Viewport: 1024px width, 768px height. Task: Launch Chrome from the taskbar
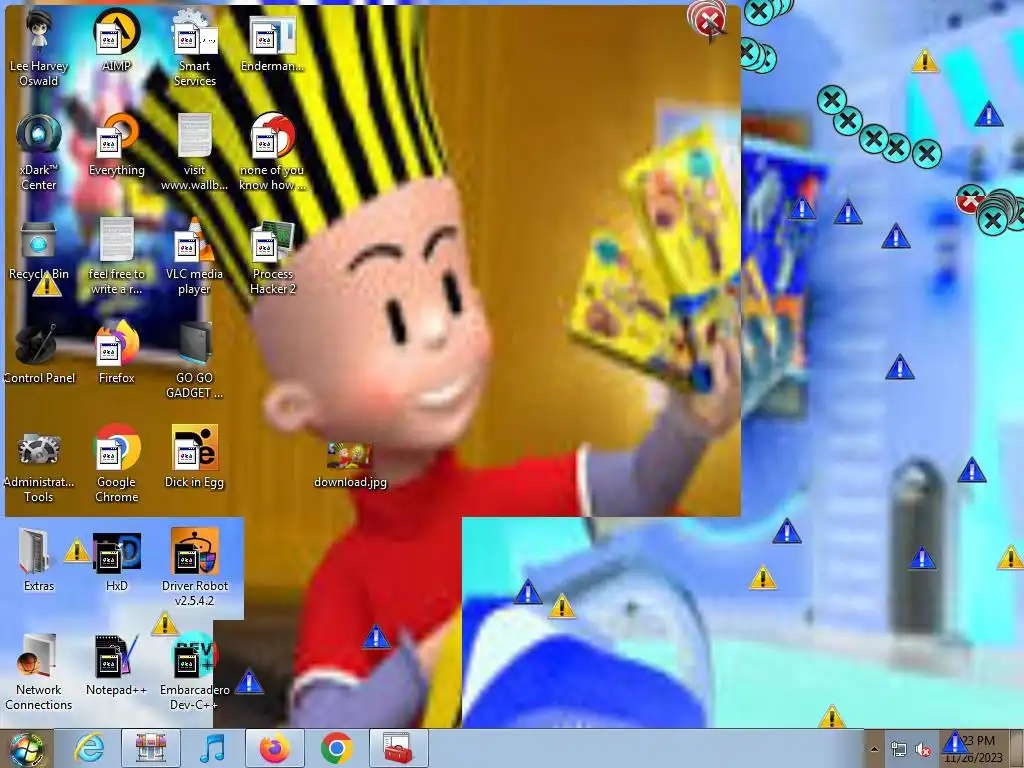(x=337, y=748)
